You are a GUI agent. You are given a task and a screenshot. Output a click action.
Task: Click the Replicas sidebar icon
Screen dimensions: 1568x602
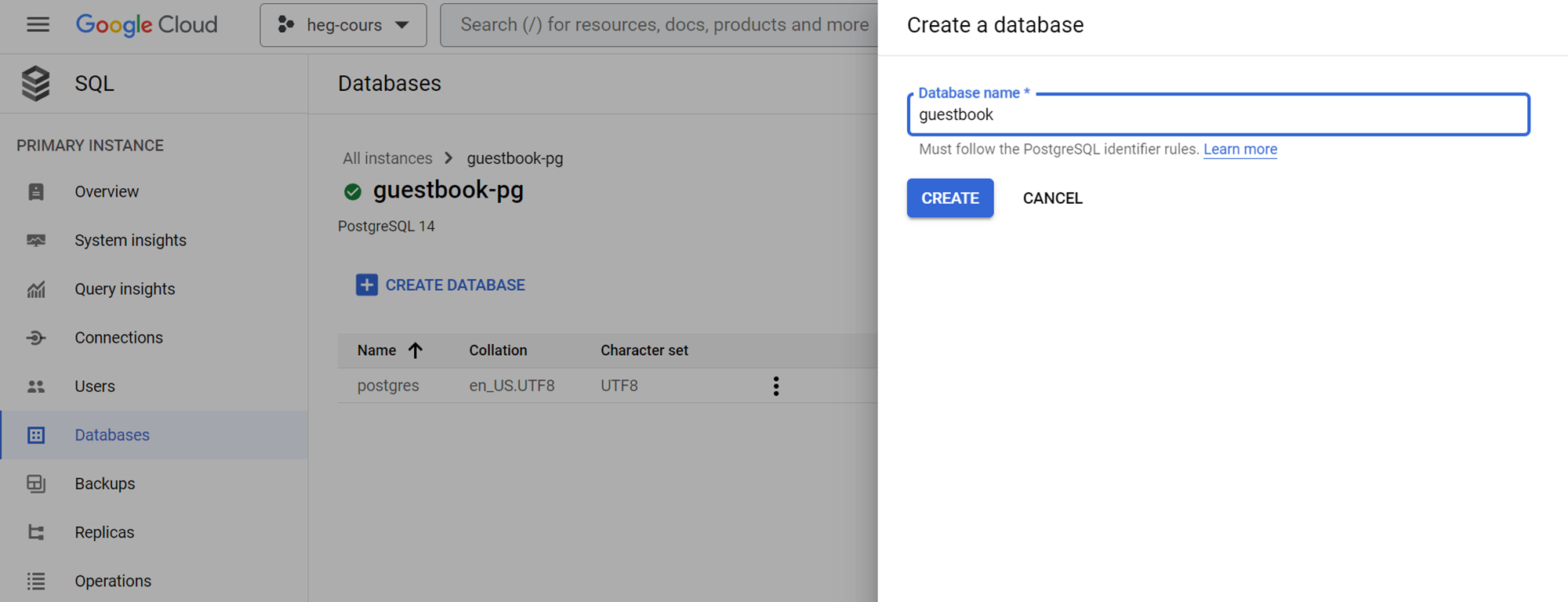36,532
